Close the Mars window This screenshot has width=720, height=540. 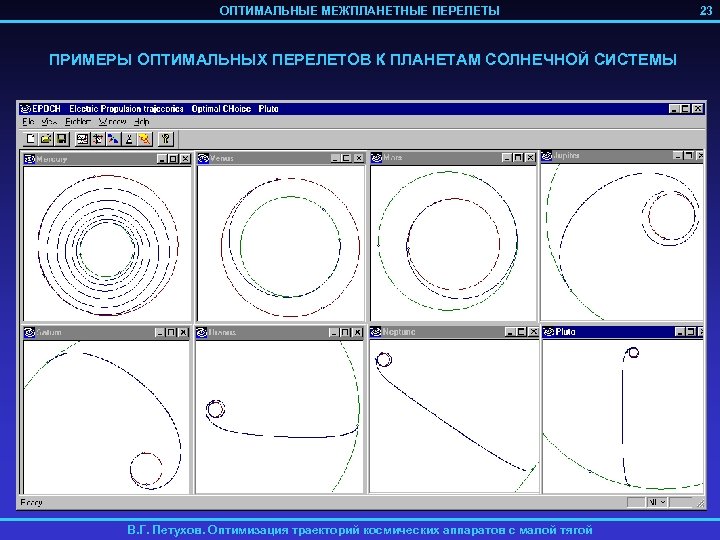pos(530,158)
